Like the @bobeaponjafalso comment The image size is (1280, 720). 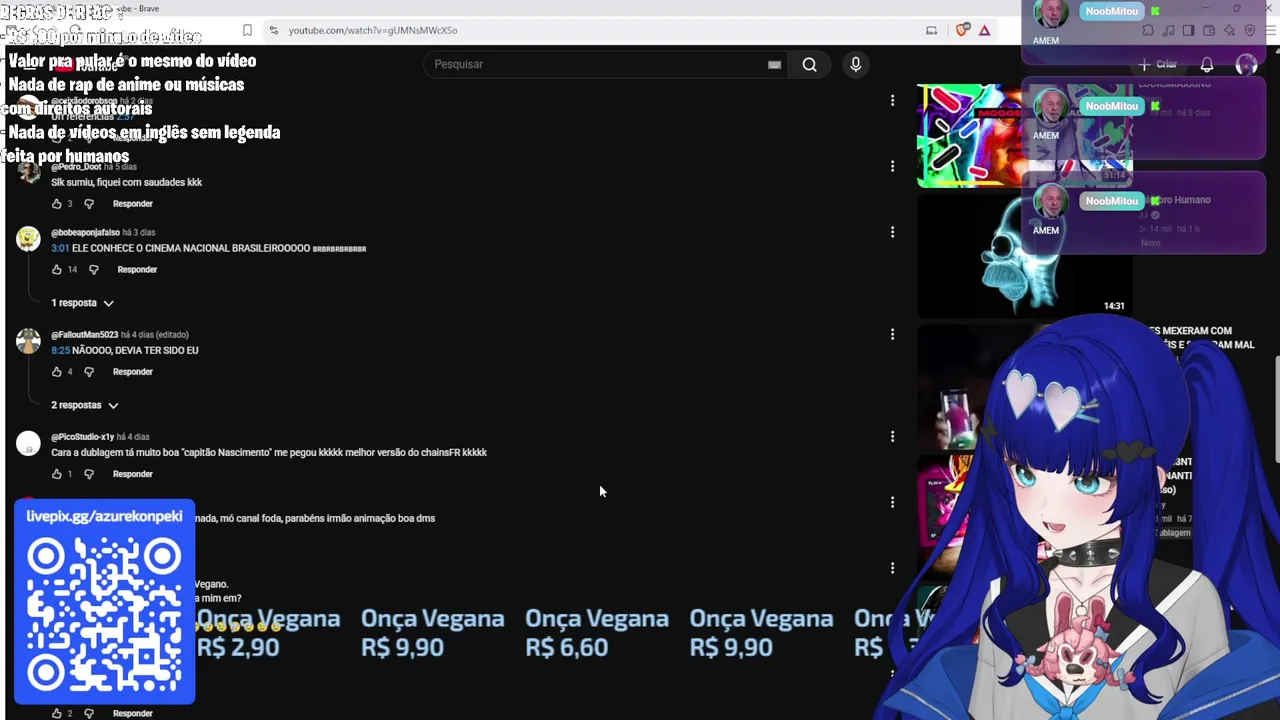tap(56, 270)
